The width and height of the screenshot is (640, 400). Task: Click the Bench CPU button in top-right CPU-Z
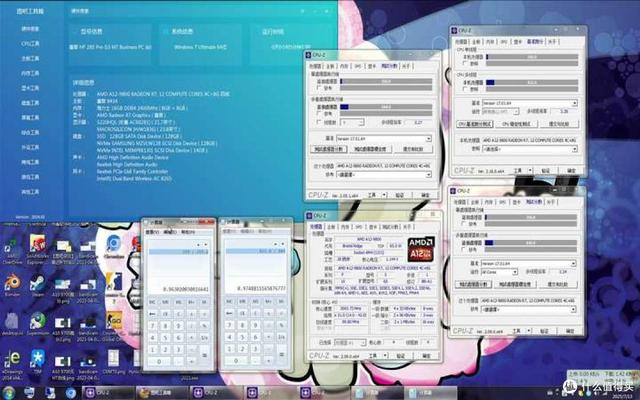pos(474,124)
